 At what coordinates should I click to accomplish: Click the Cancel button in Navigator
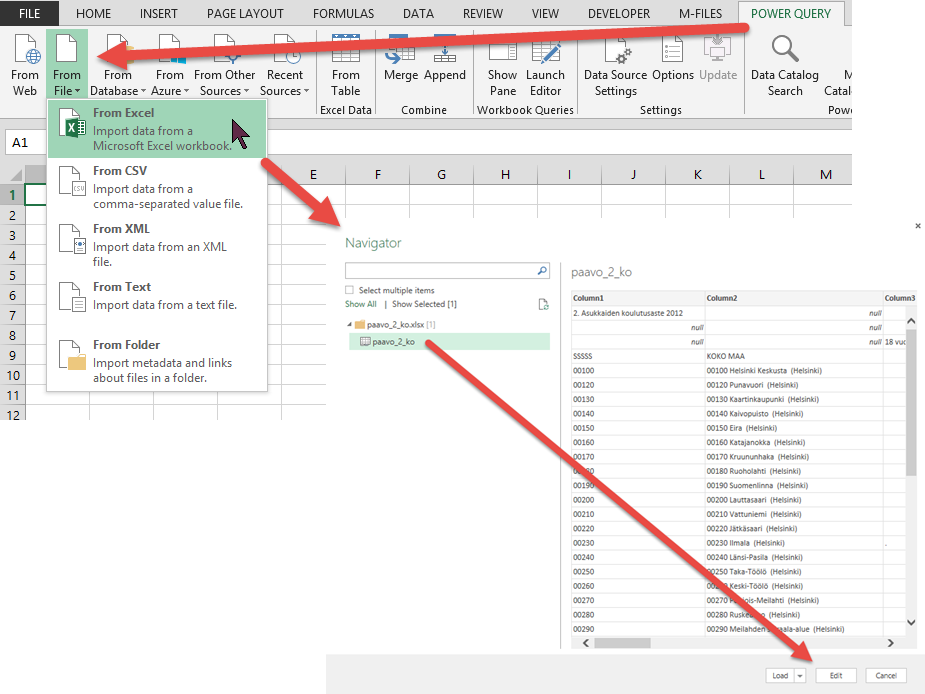tap(886, 676)
